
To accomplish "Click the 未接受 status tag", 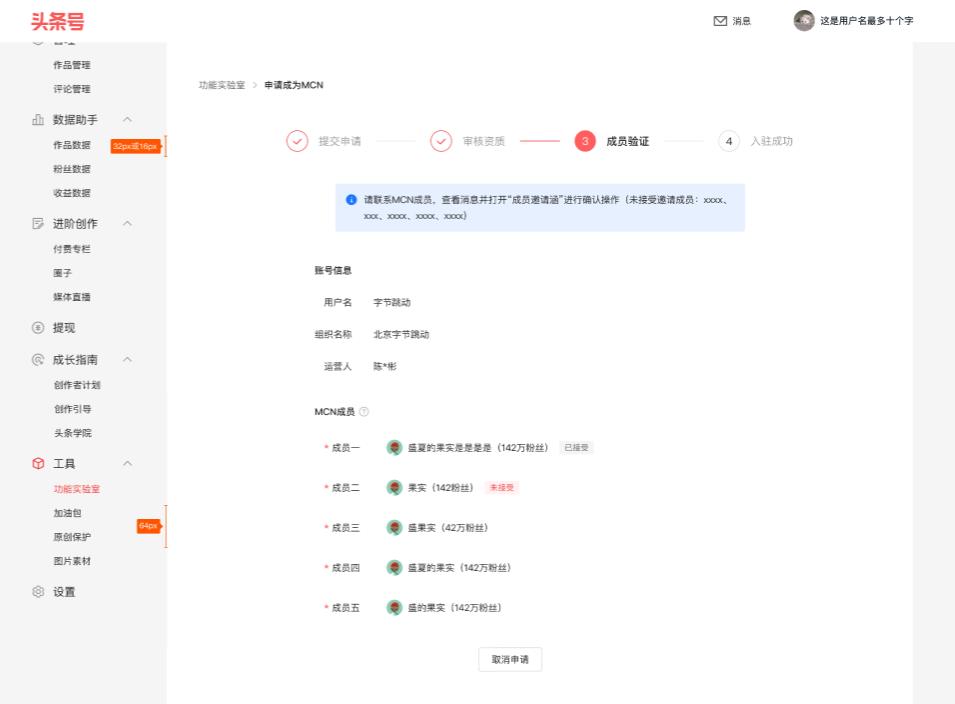I will click(502, 488).
